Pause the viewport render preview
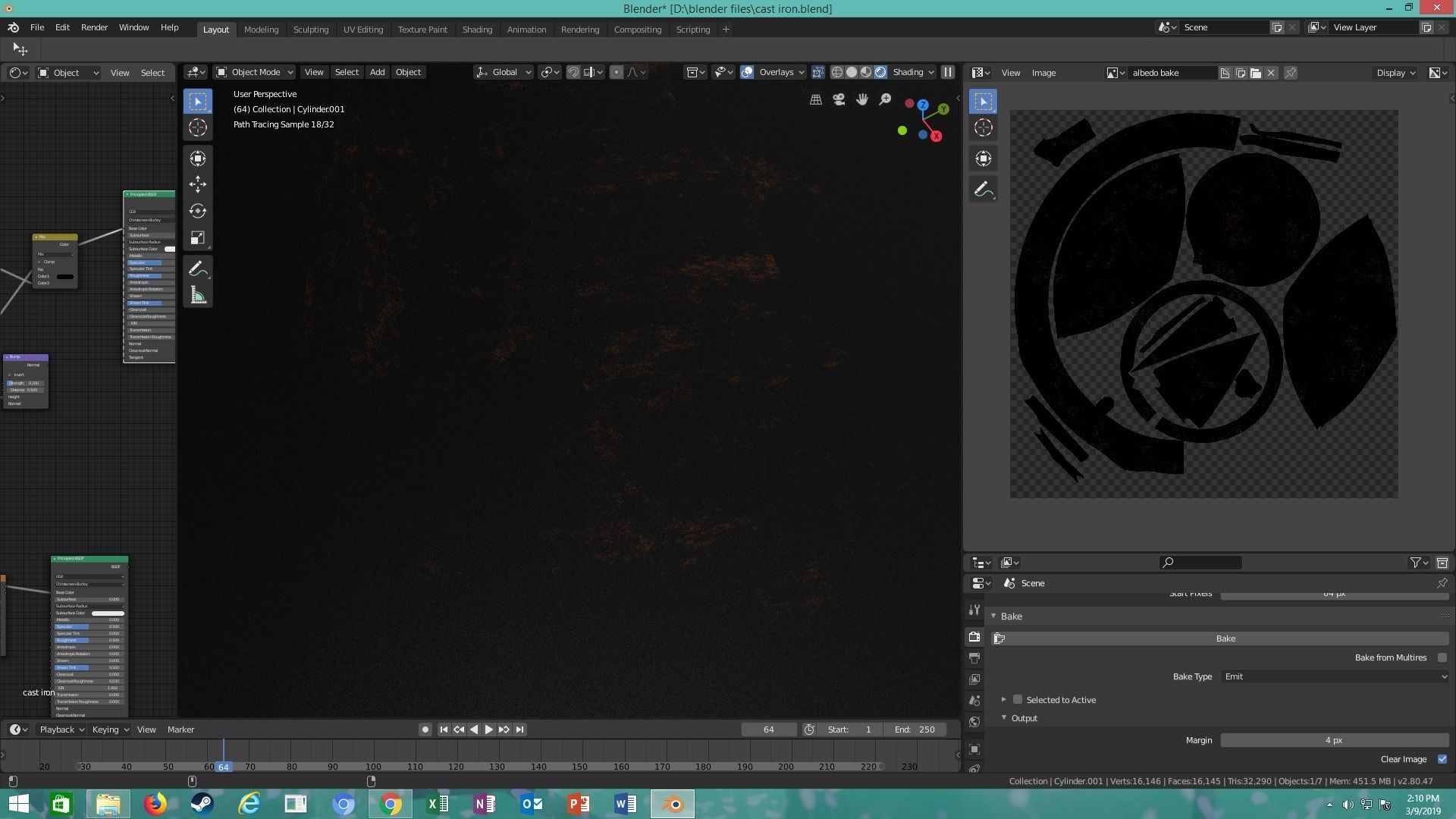The width and height of the screenshot is (1456, 819). [947, 72]
